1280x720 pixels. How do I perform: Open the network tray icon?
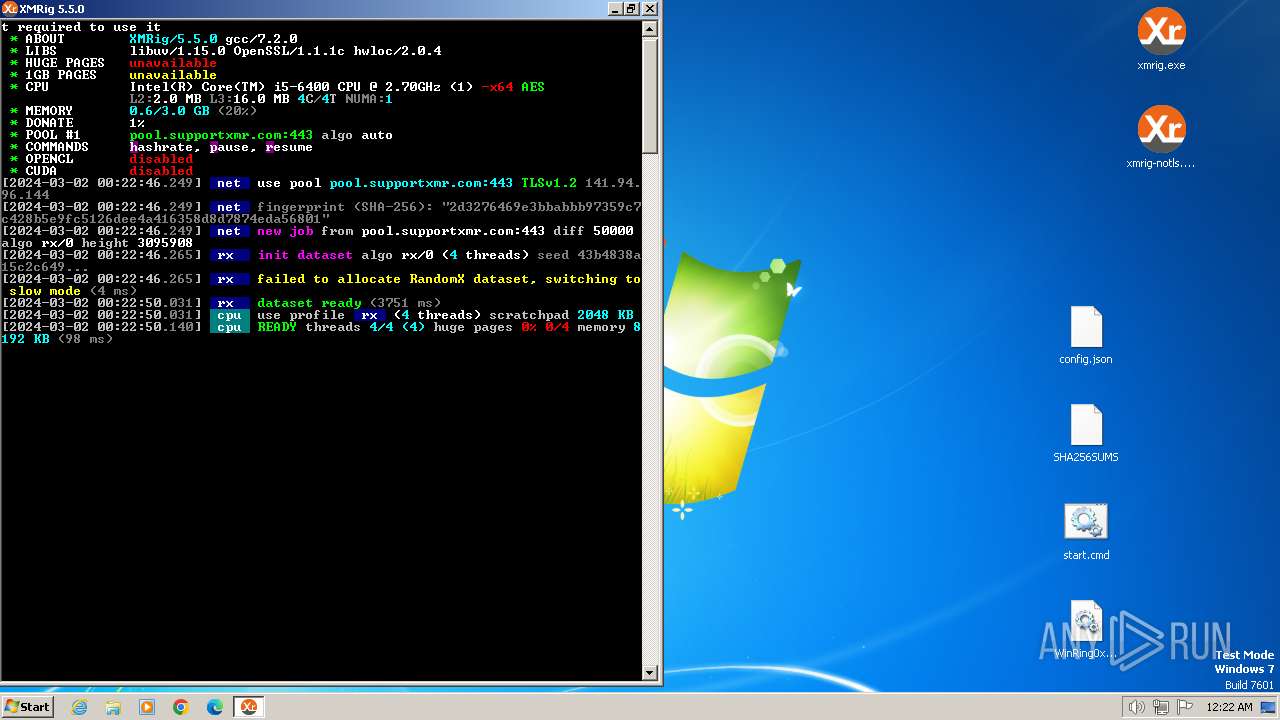pyautogui.click(x=1161, y=707)
